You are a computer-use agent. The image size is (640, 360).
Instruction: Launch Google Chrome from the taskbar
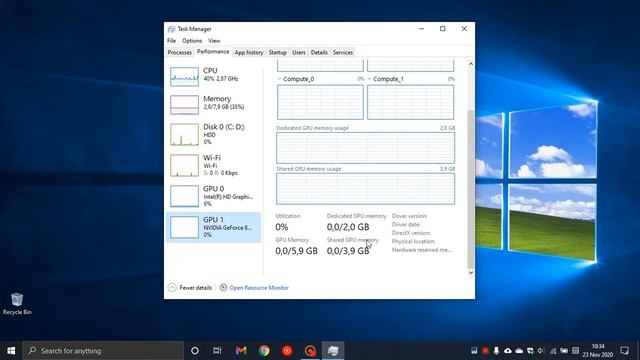click(264, 351)
